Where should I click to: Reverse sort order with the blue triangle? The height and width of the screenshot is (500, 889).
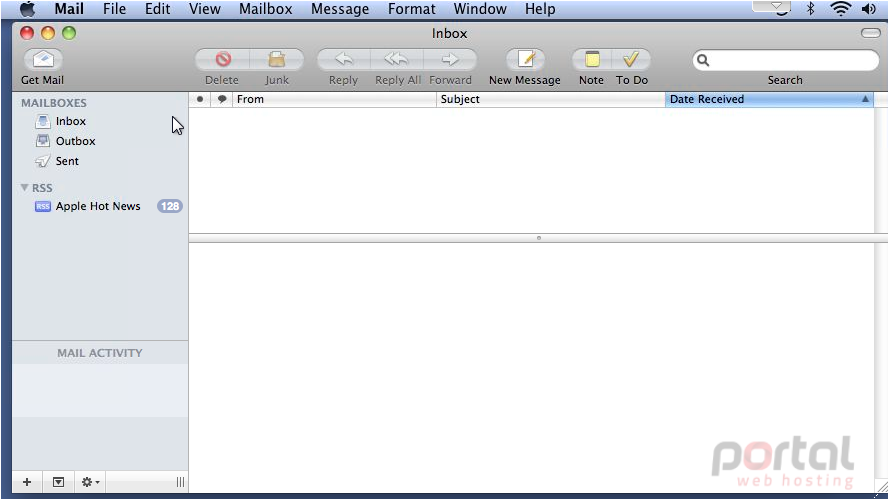(x=865, y=99)
